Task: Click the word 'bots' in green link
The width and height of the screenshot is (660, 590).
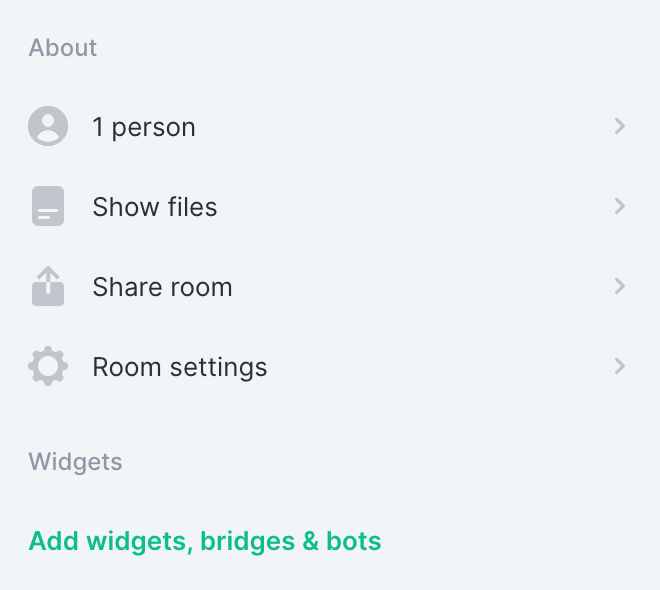Action: [354, 541]
